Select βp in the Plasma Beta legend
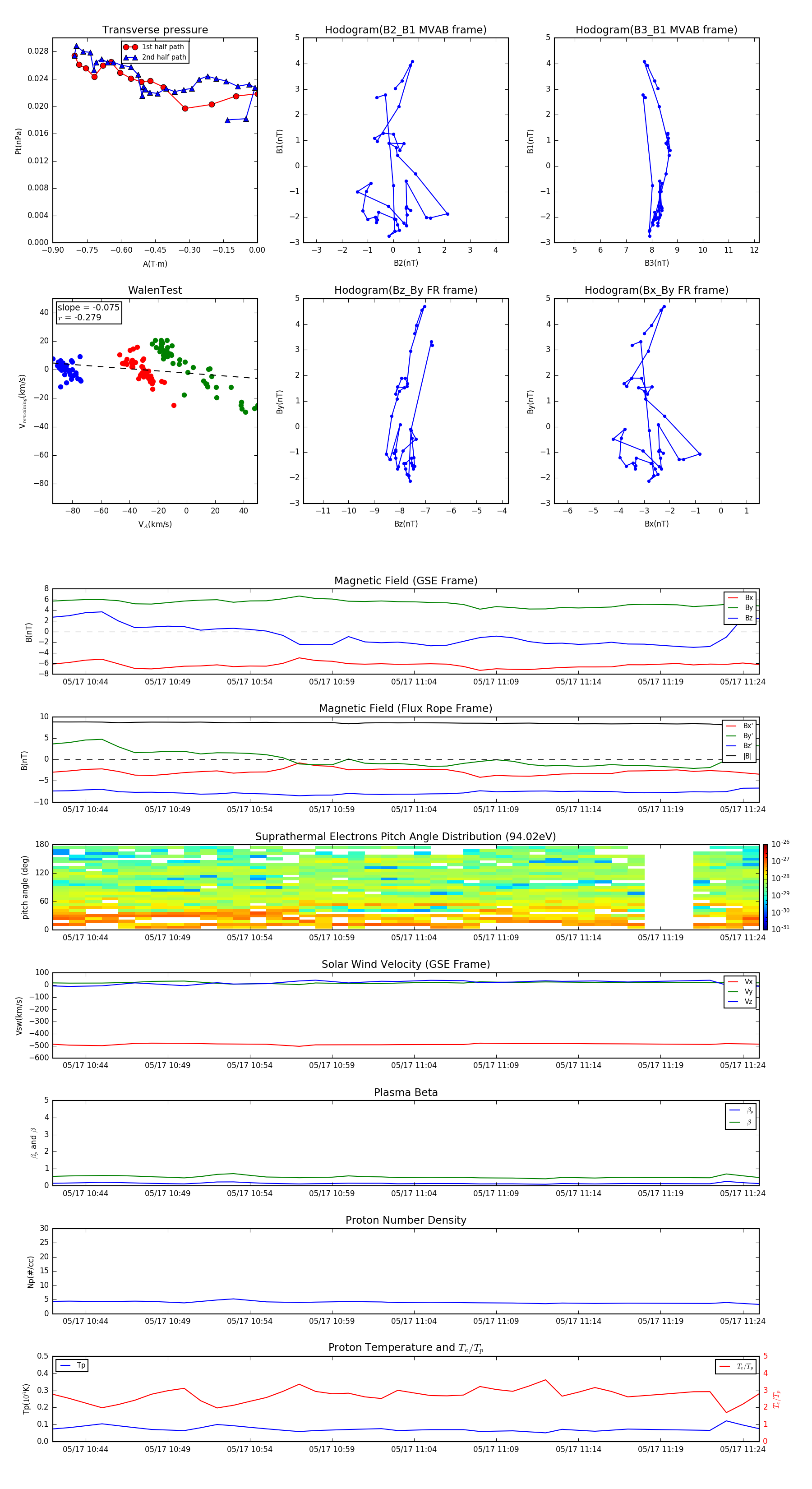The width and height of the screenshot is (812, 1489). pyautogui.click(x=742, y=1110)
